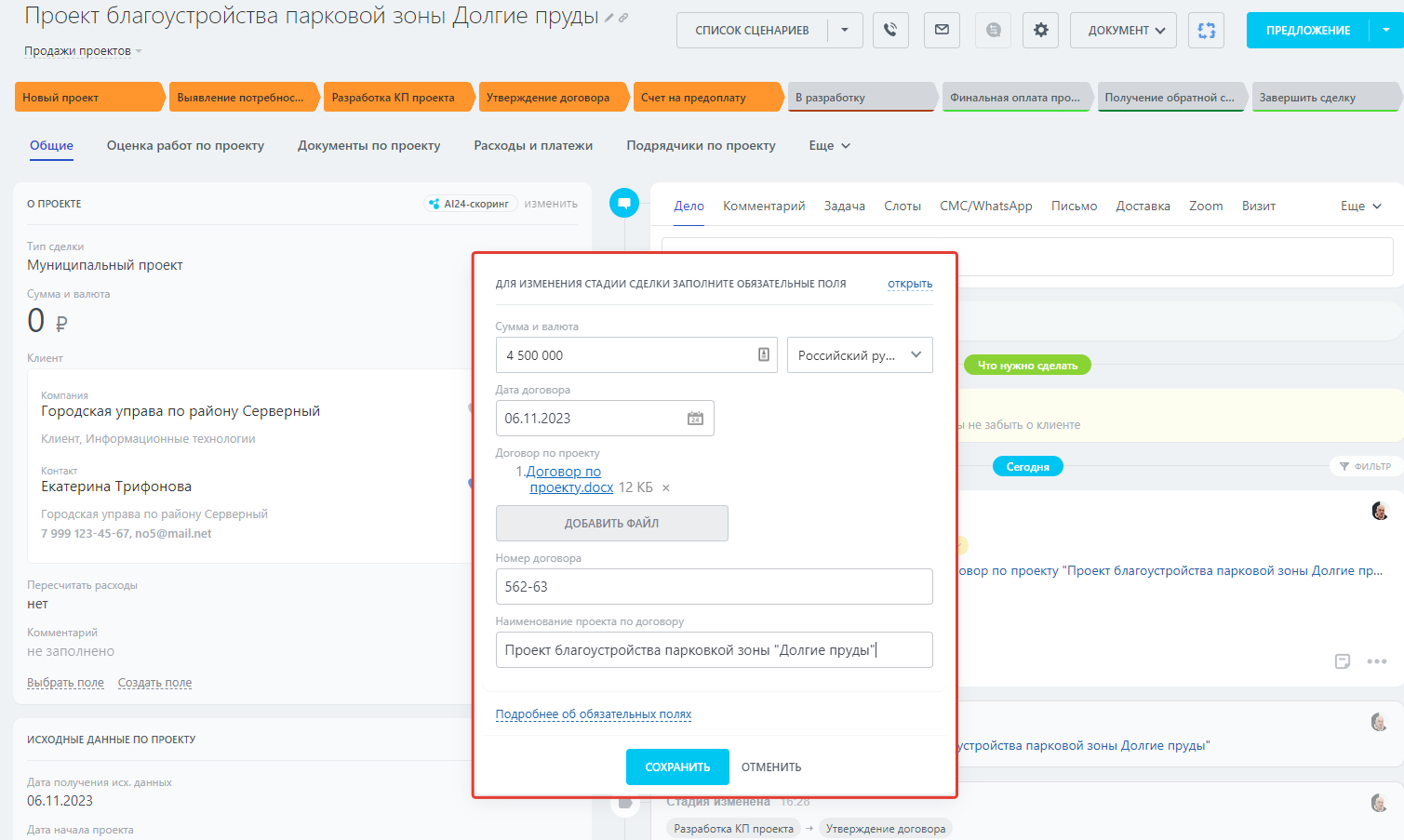Select the Выявление потребнос... stage

tap(244, 97)
